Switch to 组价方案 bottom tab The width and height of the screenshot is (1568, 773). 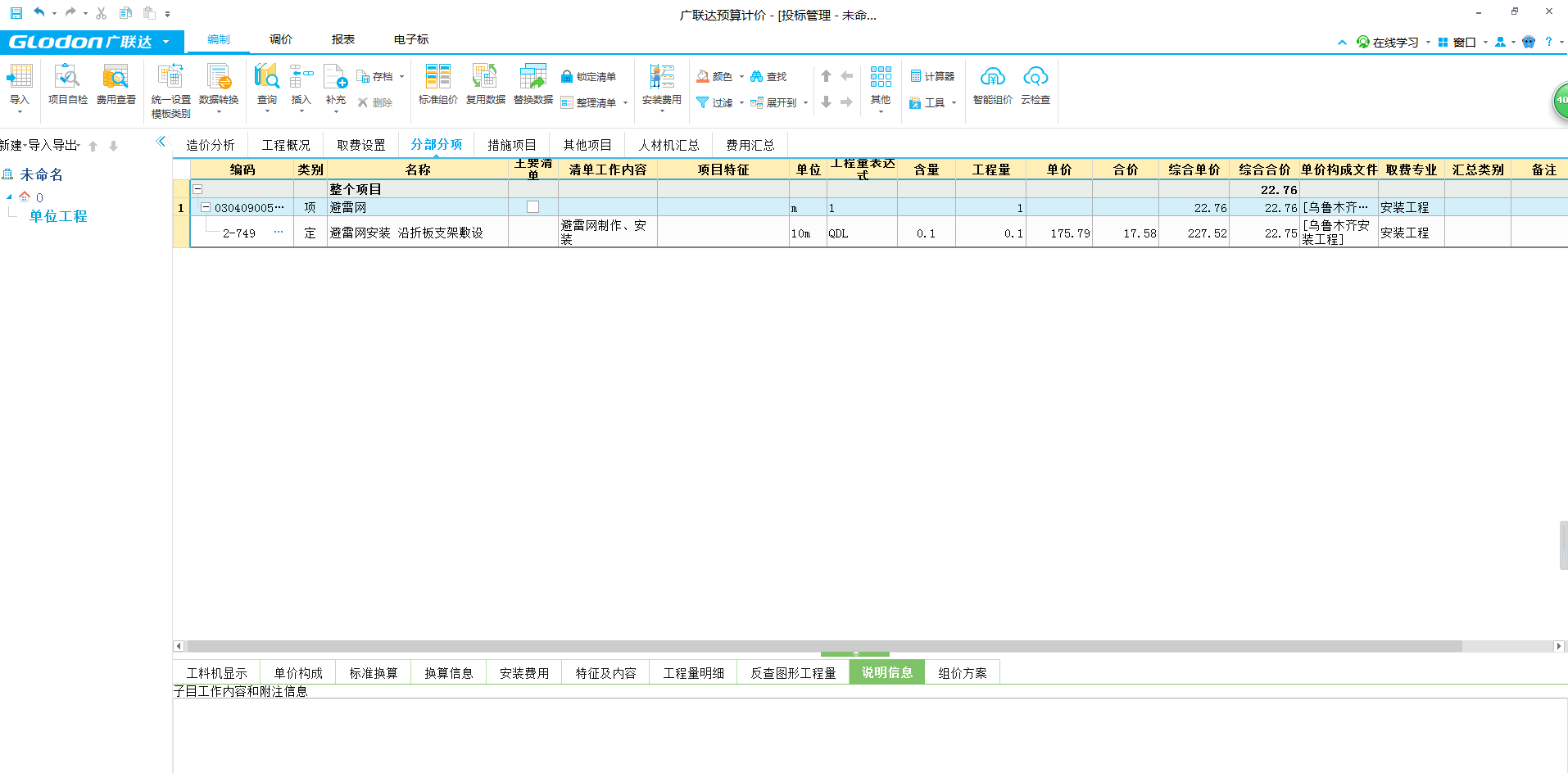pyautogui.click(x=963, y=673)
